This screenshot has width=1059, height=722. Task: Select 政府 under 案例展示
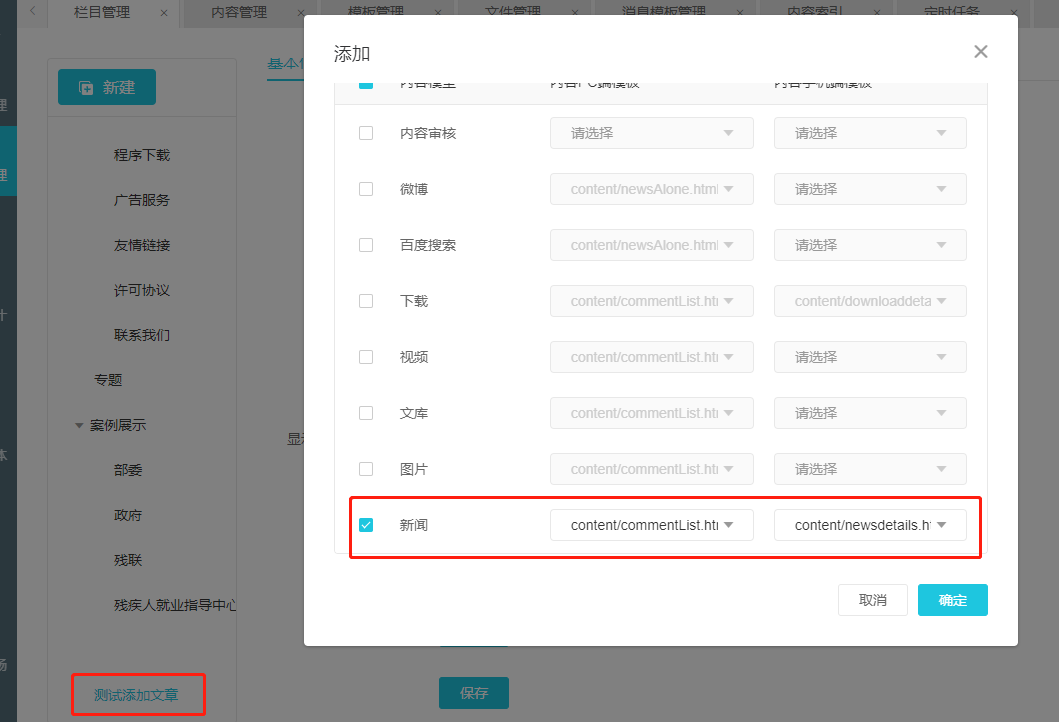tap(128, 515)
